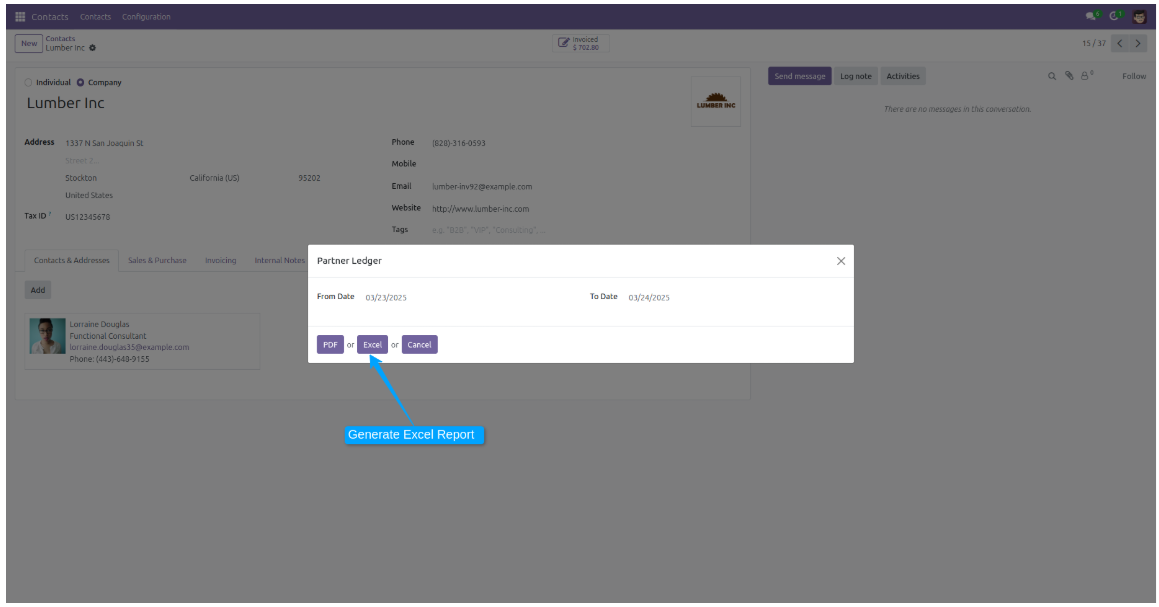
Task: Click the PDF button in Partner Ledger
Action: (x=330, y=345)
